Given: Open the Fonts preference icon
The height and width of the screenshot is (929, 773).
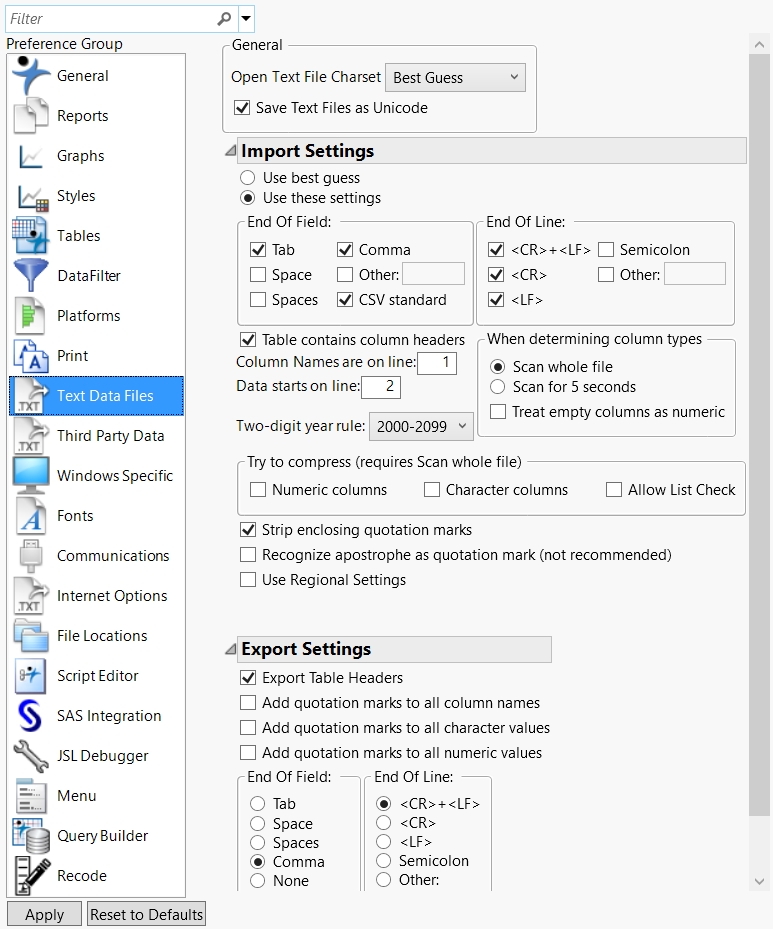Looking at the screenshot, I should [x=31, y=516].
